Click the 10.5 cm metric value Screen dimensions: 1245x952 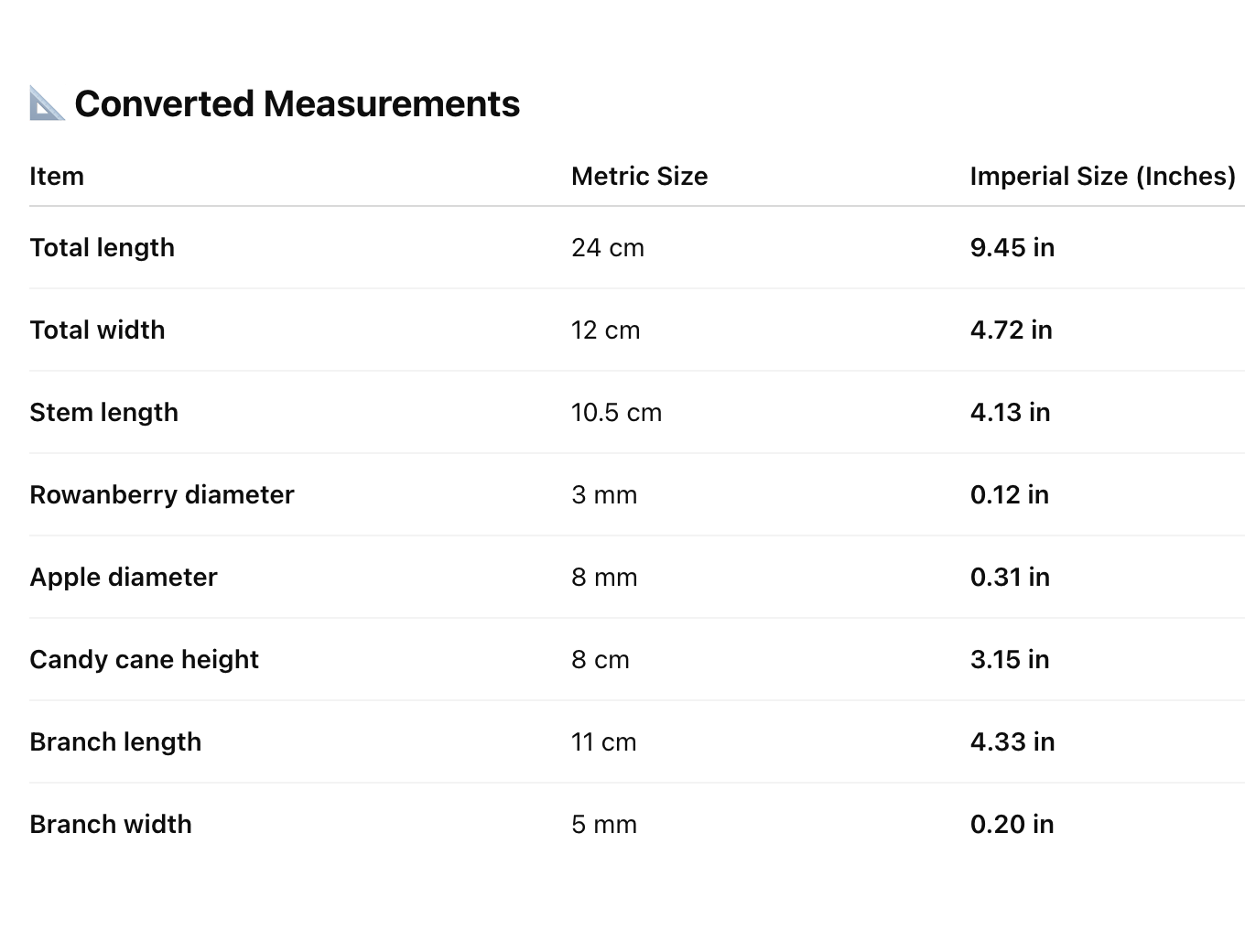point(616,412)
